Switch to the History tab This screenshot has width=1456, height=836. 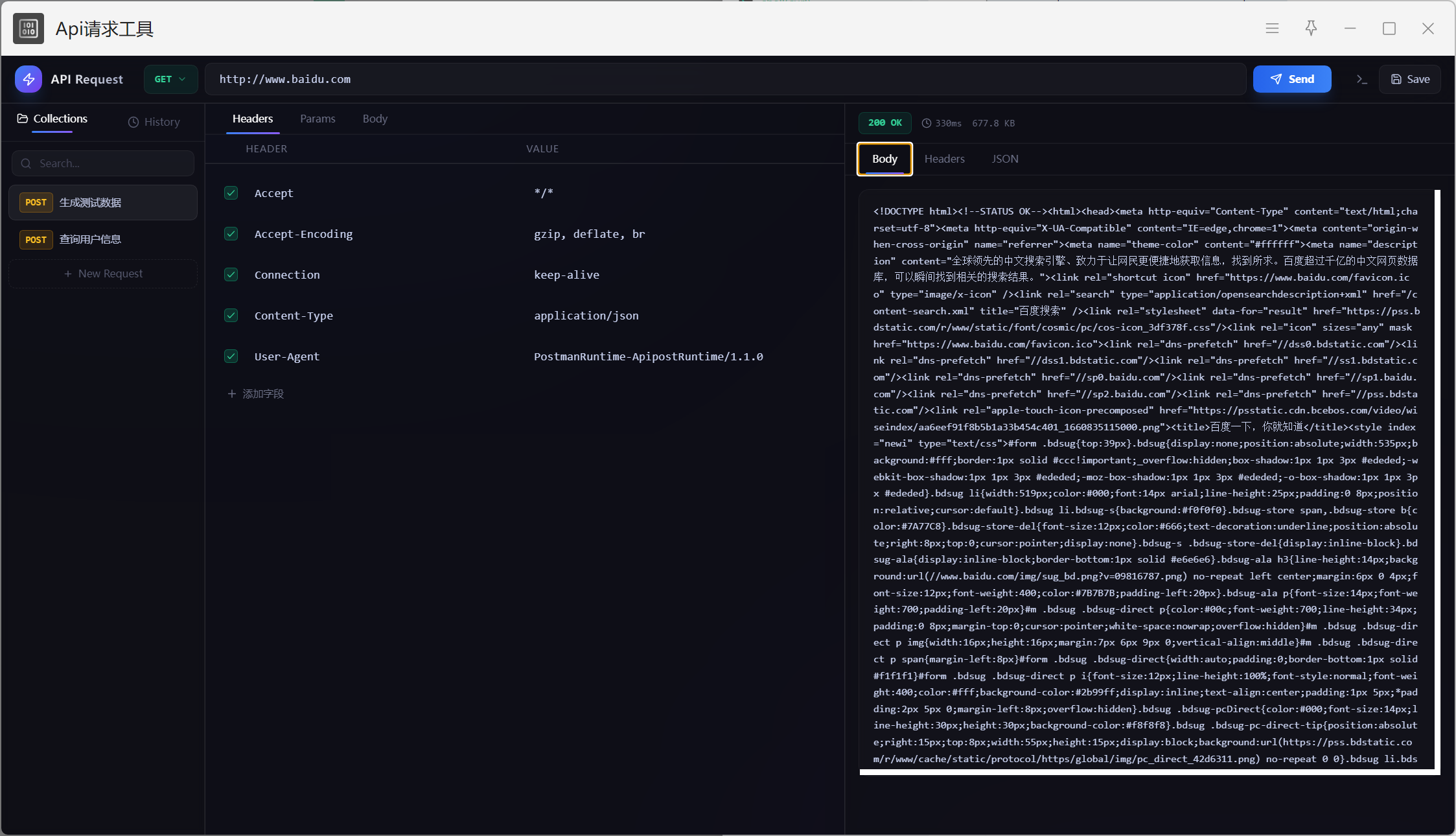click(x=154, y=122)
